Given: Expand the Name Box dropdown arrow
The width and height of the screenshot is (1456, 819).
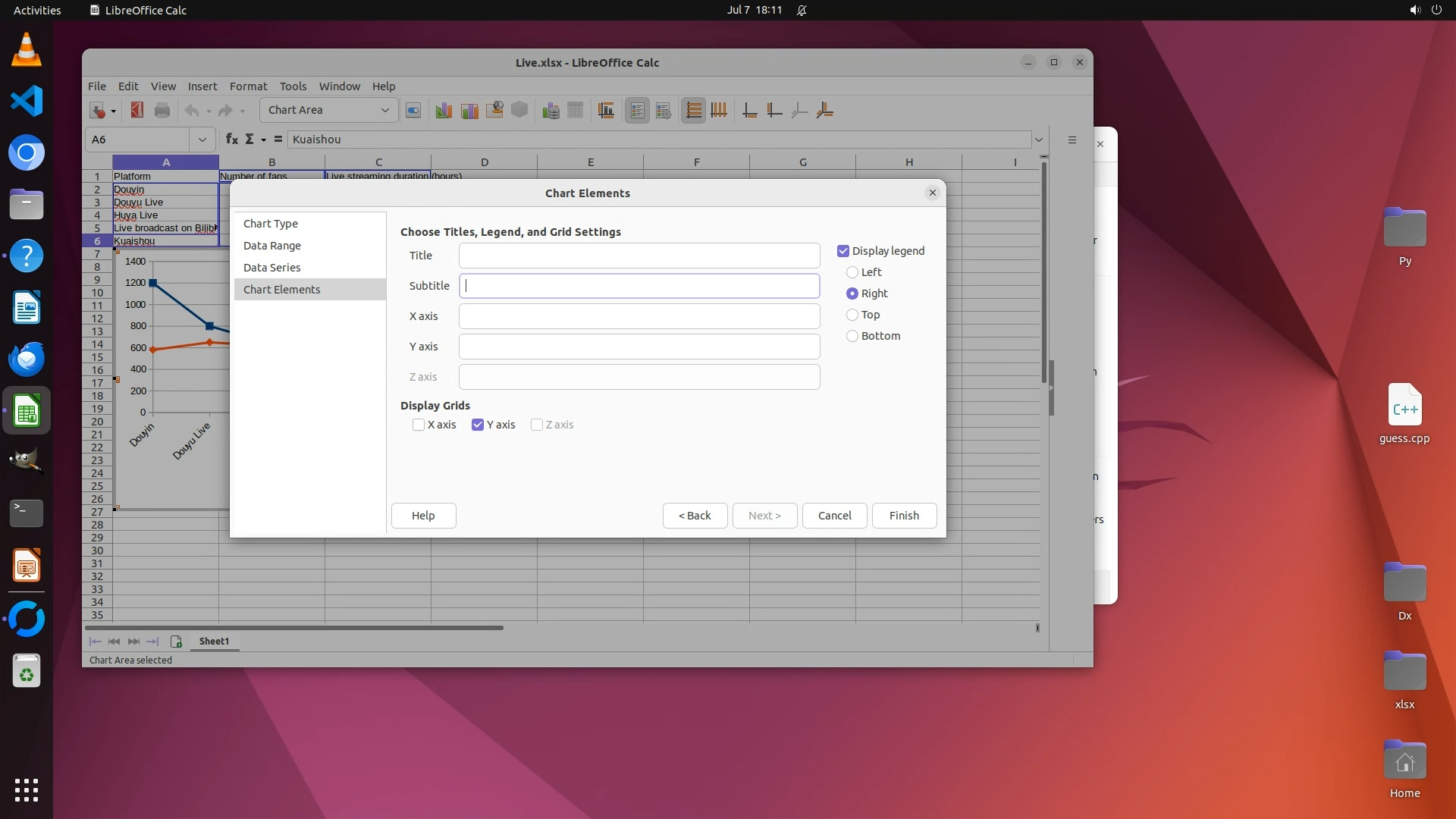Looking at the screenshot, I should [x=202, y=140].
